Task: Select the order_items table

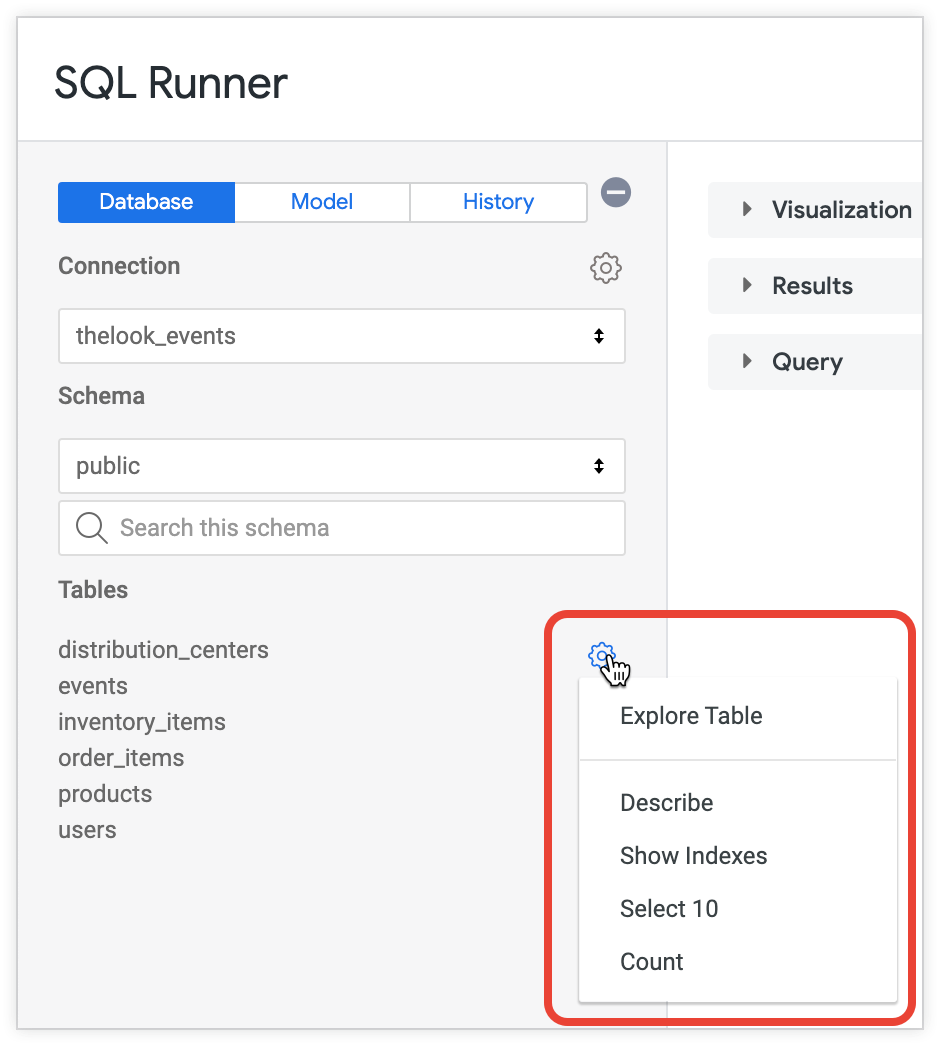Action: [121, 758]
